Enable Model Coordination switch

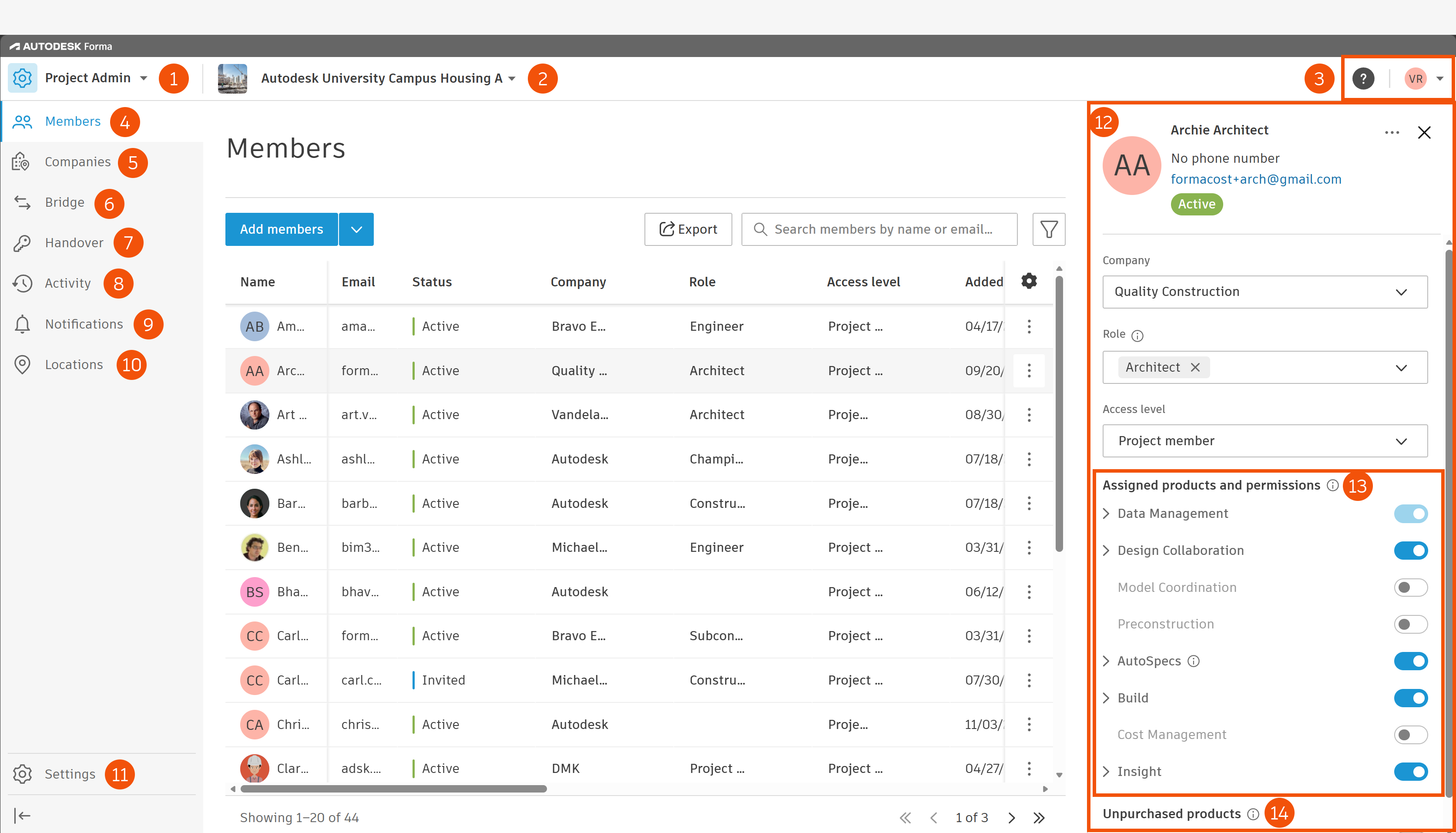(x=1410, y=588)
